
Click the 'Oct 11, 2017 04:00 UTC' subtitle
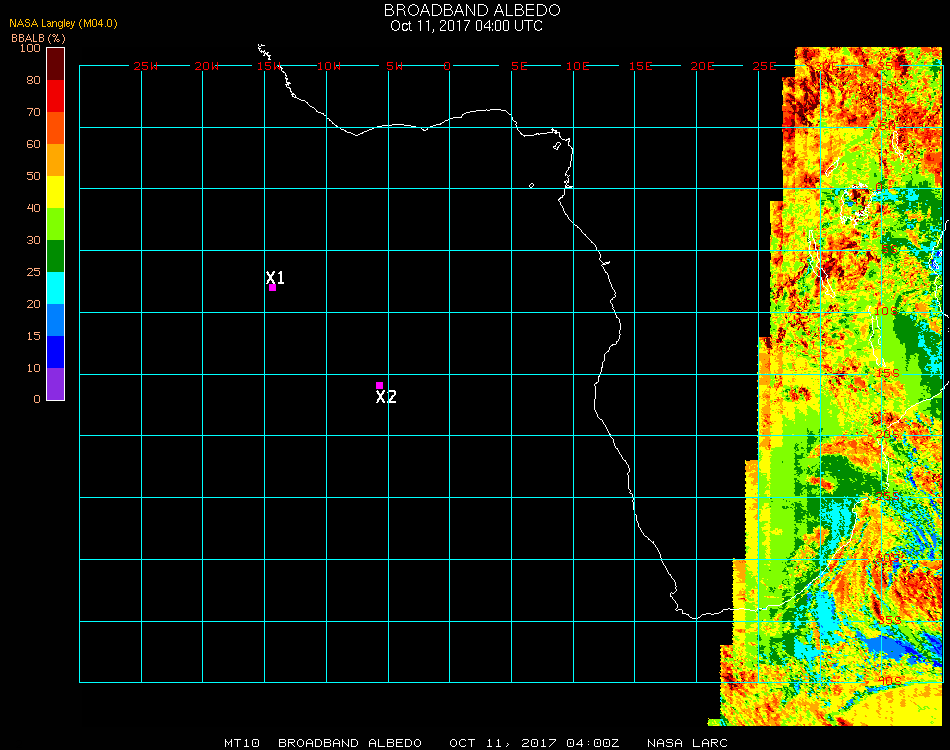(467, 26)
